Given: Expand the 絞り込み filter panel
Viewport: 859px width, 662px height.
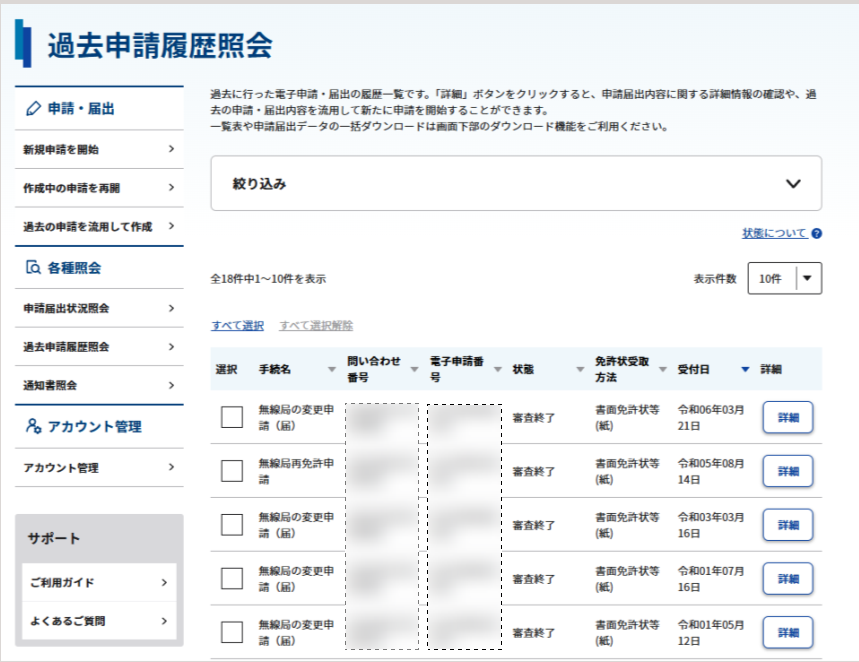Looking at the screenshot, I should point(516,184).
